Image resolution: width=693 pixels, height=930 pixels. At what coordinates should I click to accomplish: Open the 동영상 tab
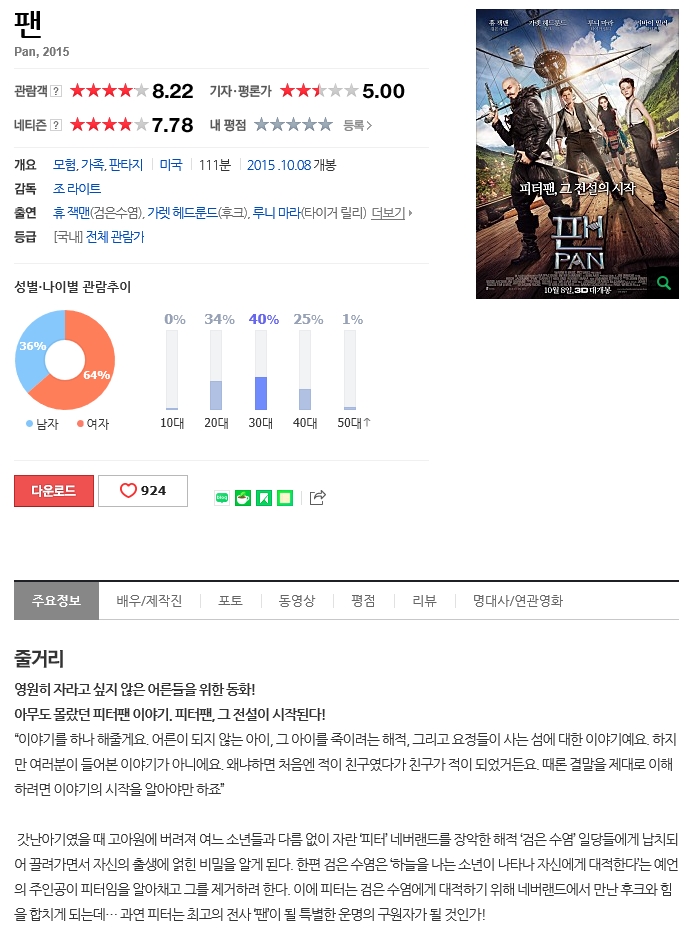click(x=297, y=601)
